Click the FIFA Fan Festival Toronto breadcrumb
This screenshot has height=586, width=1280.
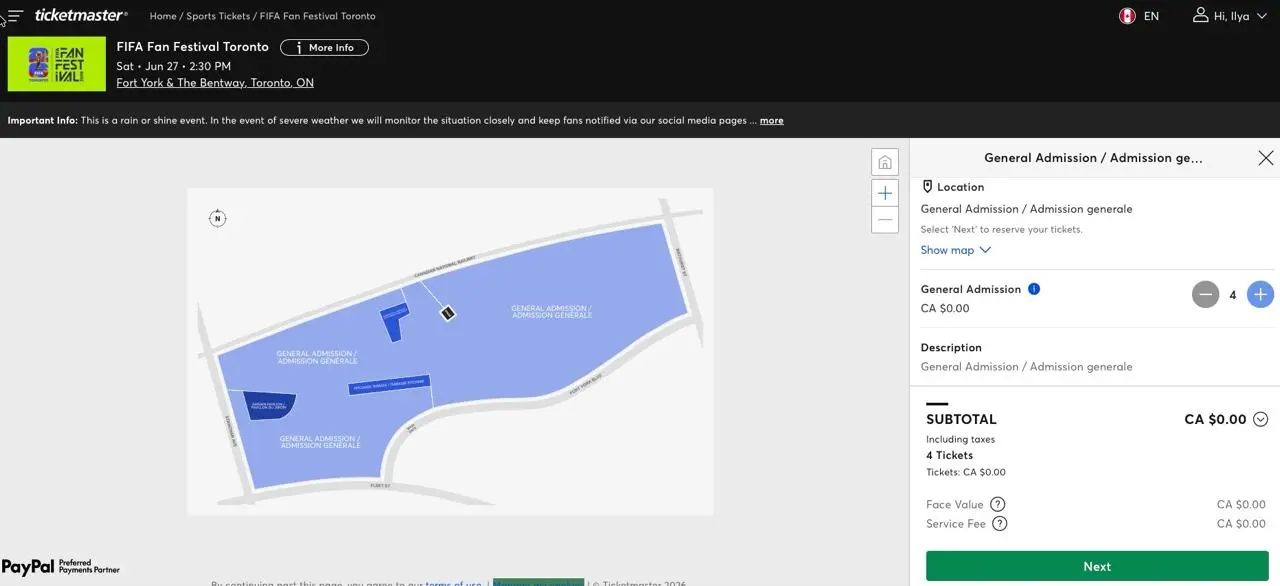(x=318, y=16)
